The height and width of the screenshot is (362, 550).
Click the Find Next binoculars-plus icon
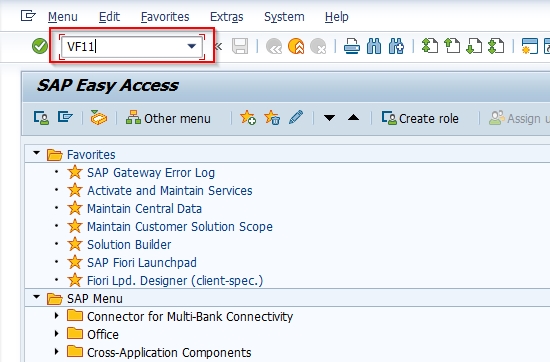(x=396, y=46)
